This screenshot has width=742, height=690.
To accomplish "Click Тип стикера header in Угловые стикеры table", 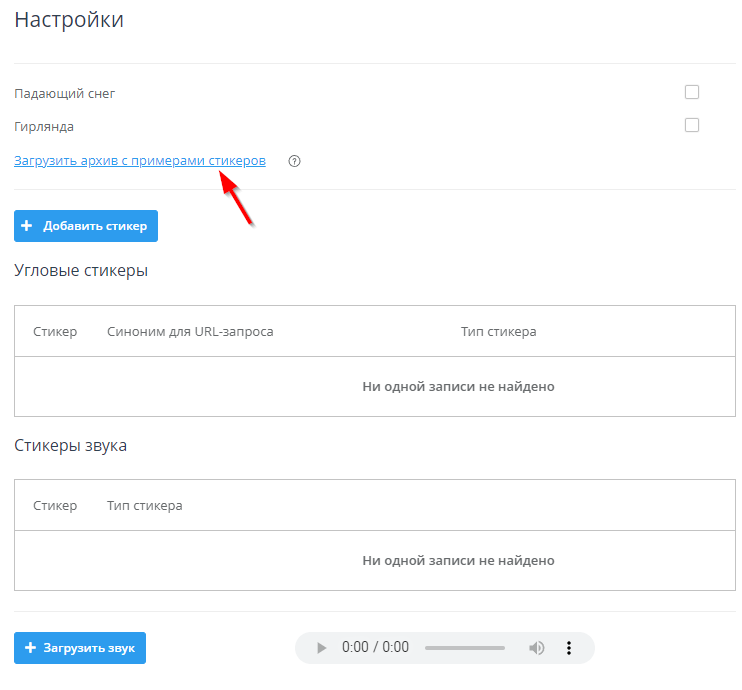I will [x=498, y=331].
